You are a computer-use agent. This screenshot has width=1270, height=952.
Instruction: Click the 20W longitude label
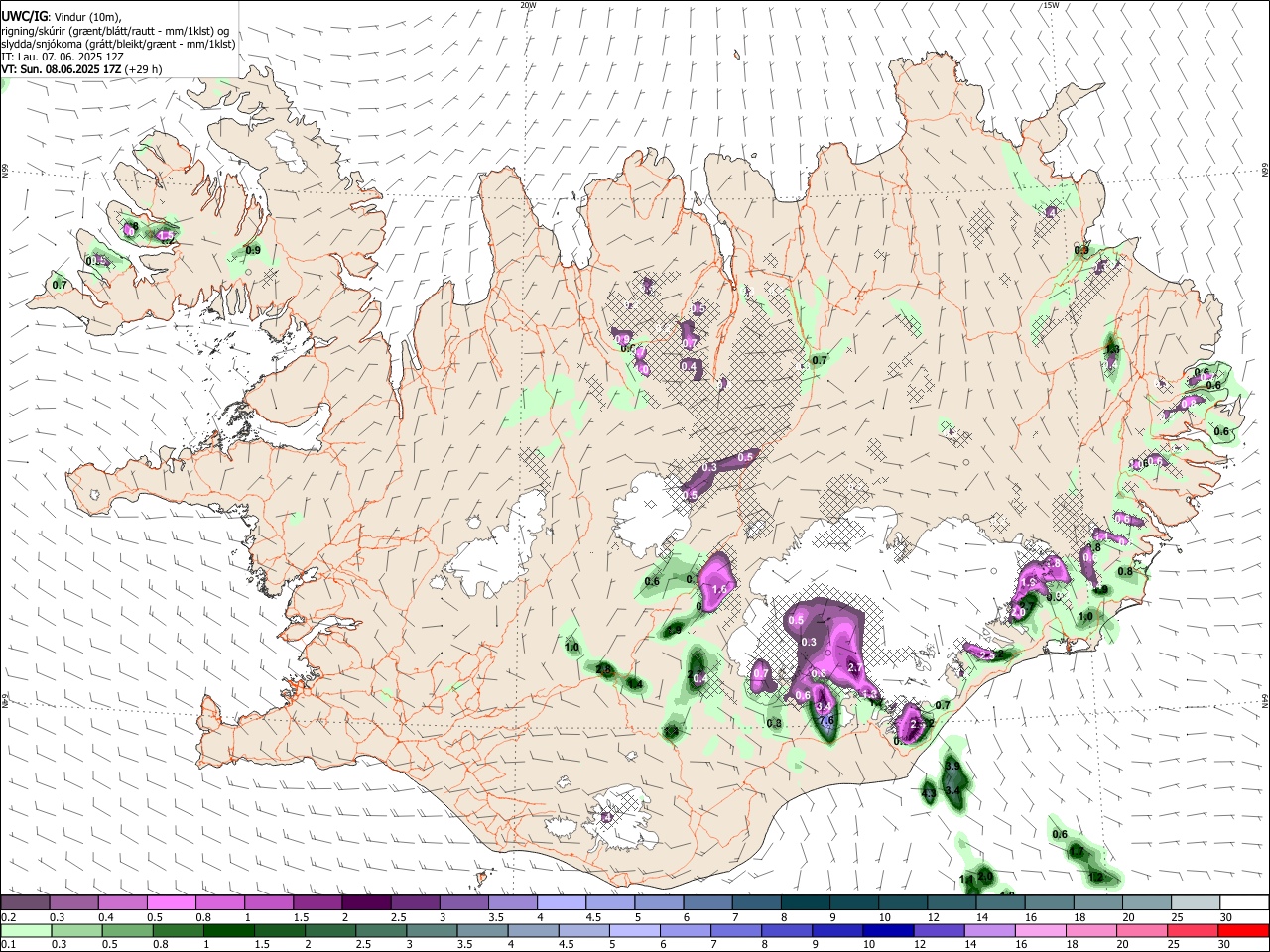[528, 5]
